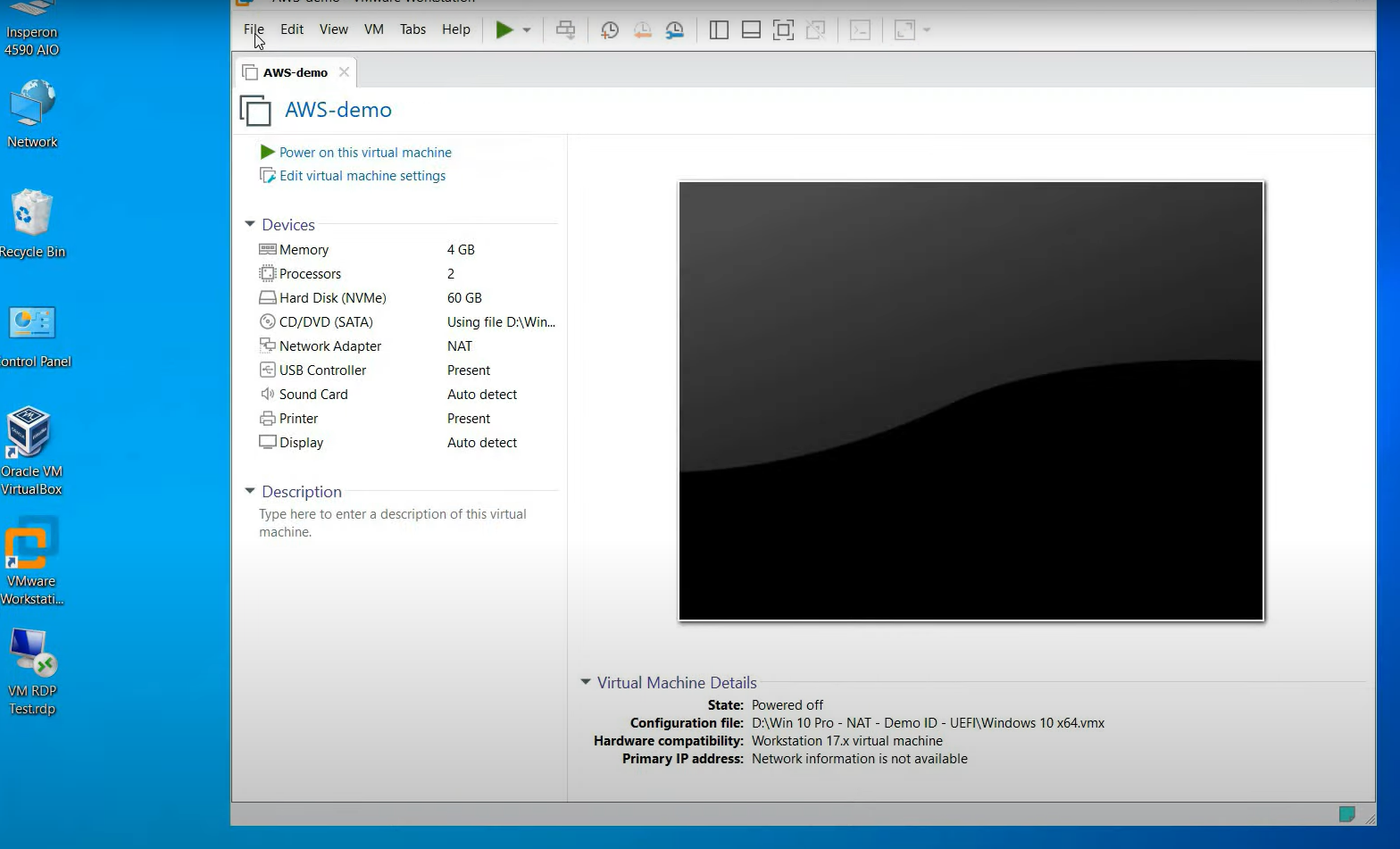Open the VM menu
Screen dimensions: 1400x849
(x=374, y=29)
